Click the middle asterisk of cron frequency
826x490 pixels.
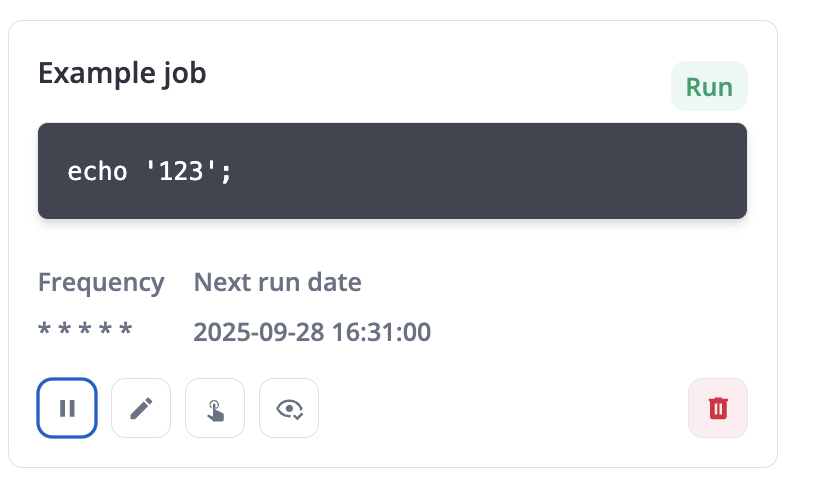85,329
